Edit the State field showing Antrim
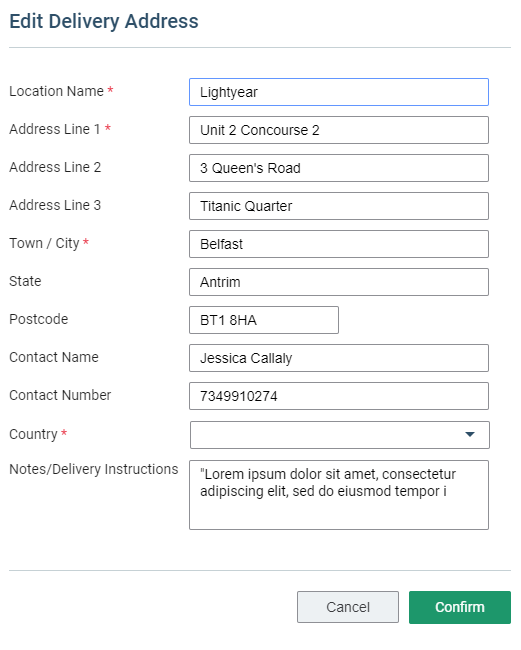 339,282
